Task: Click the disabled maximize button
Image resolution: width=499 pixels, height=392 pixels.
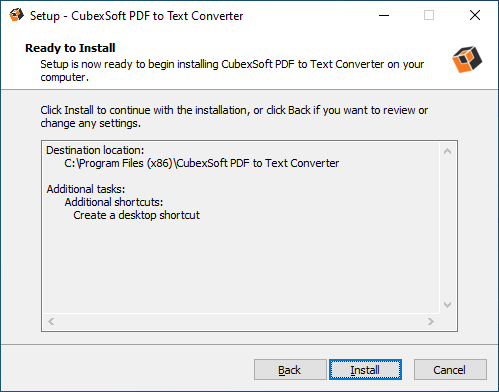Action: click(x=429, y=15)
